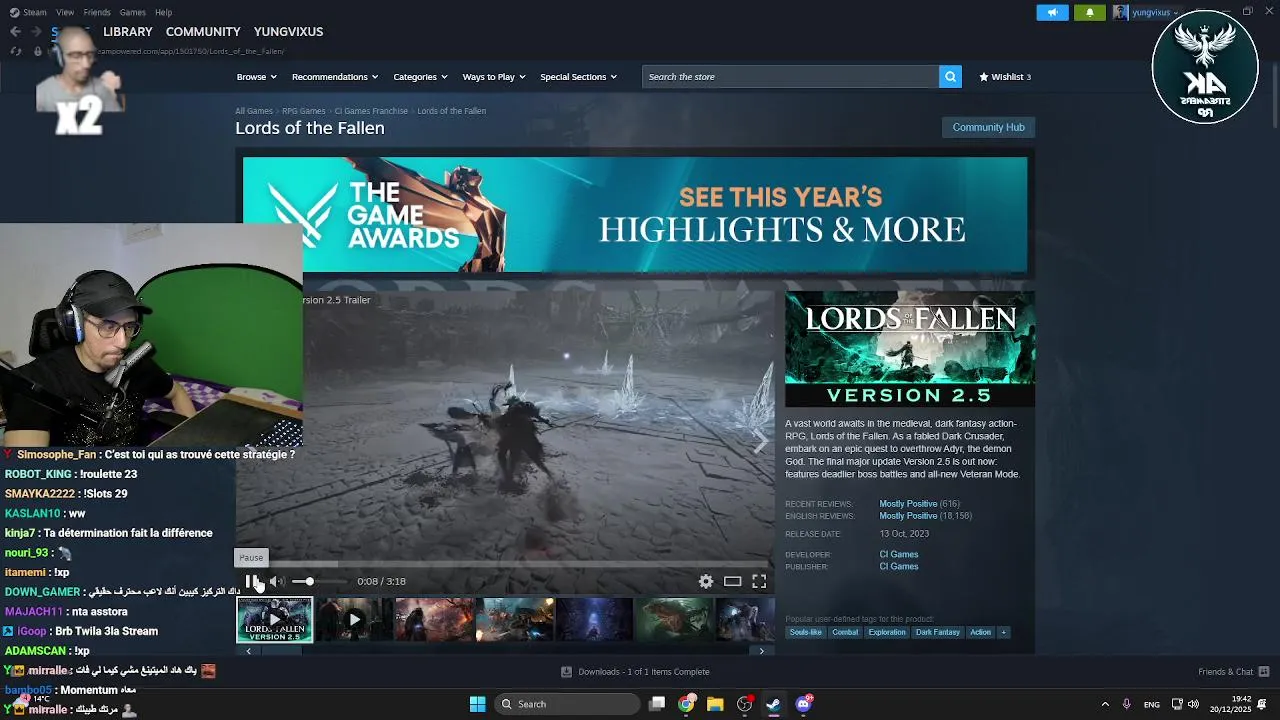Screen dimensions: 1280x720
Task: Open publisher CI Games link
Action: tap(899, 566)
